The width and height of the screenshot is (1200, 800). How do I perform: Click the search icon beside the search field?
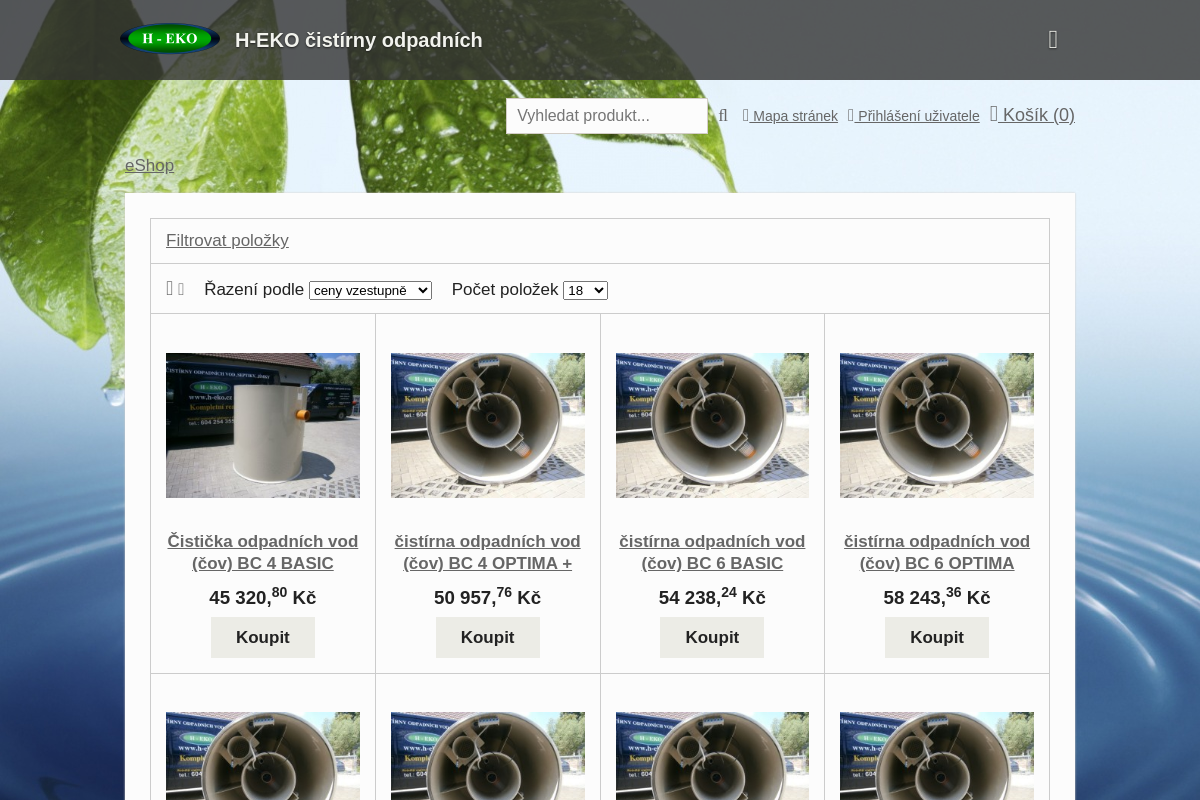coord(723,116)
